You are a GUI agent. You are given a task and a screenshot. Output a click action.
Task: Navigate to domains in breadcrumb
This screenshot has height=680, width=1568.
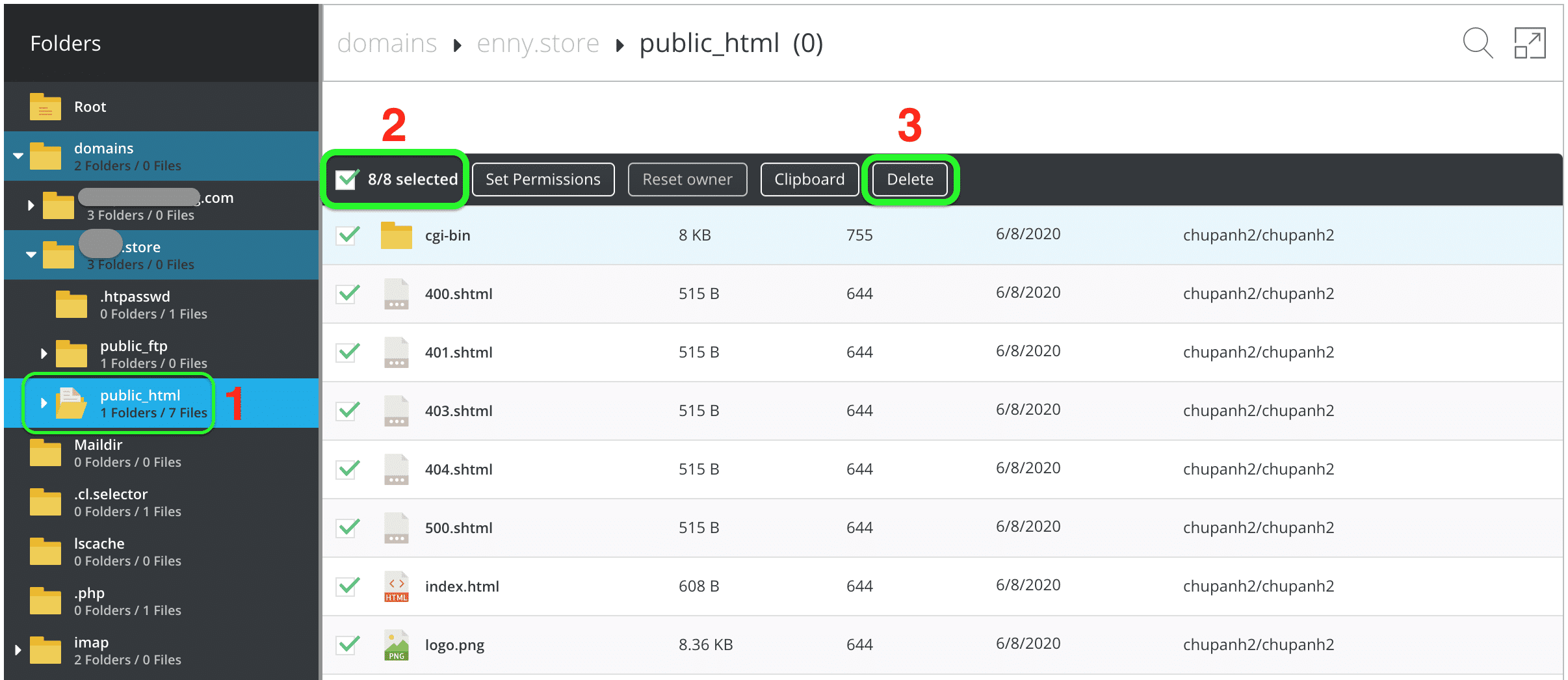387,44
